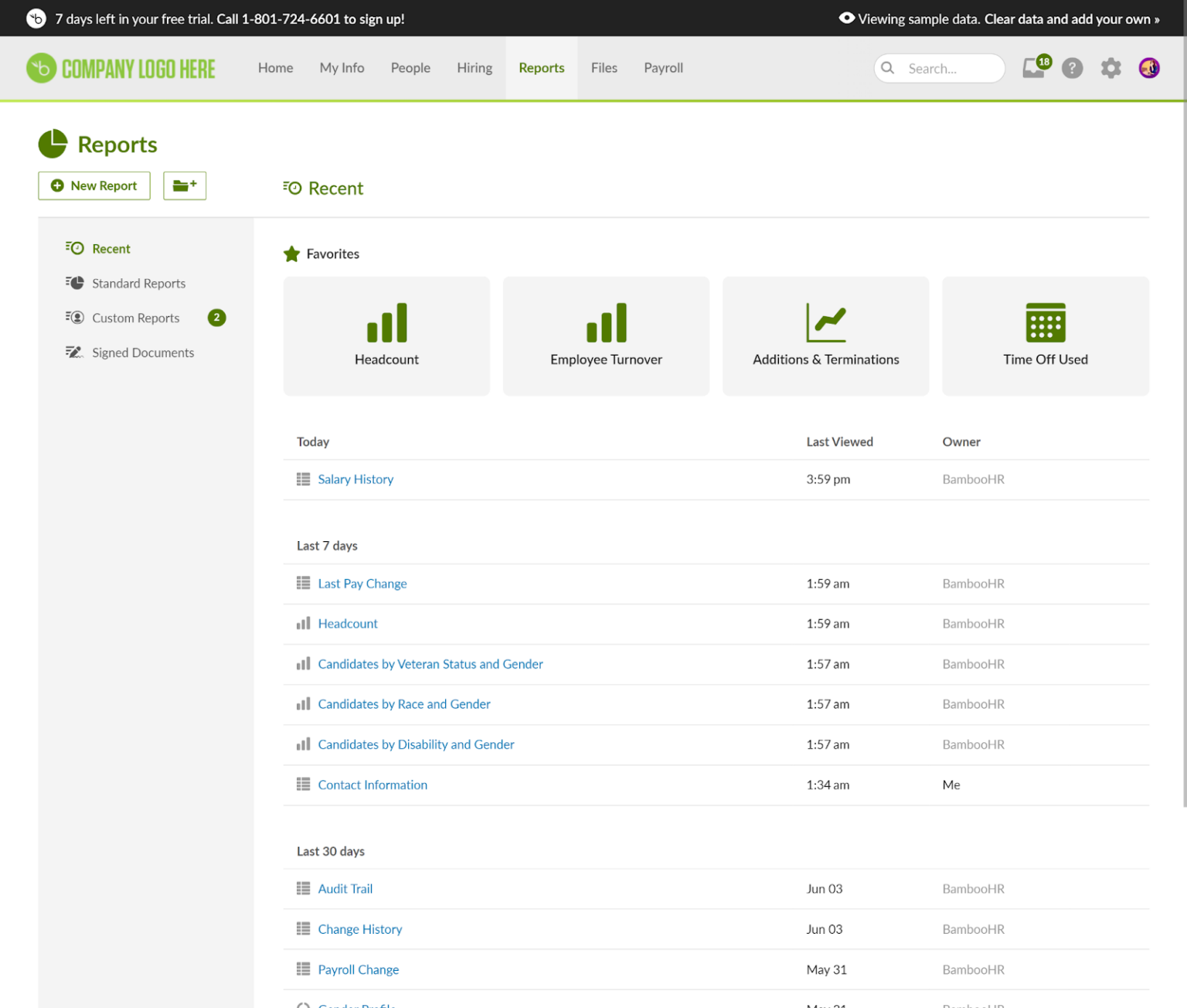
Task: Open the settings gear icon
Action: point(1110,68)
